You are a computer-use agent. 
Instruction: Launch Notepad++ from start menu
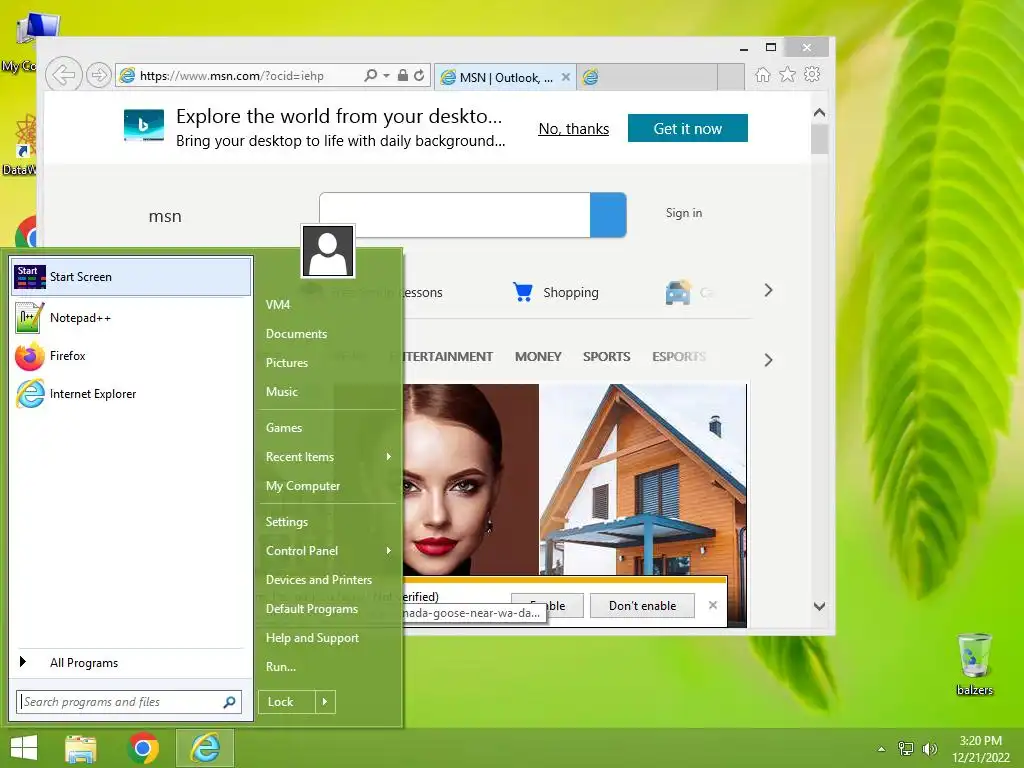pyautogui.click(x=131, y=318)
